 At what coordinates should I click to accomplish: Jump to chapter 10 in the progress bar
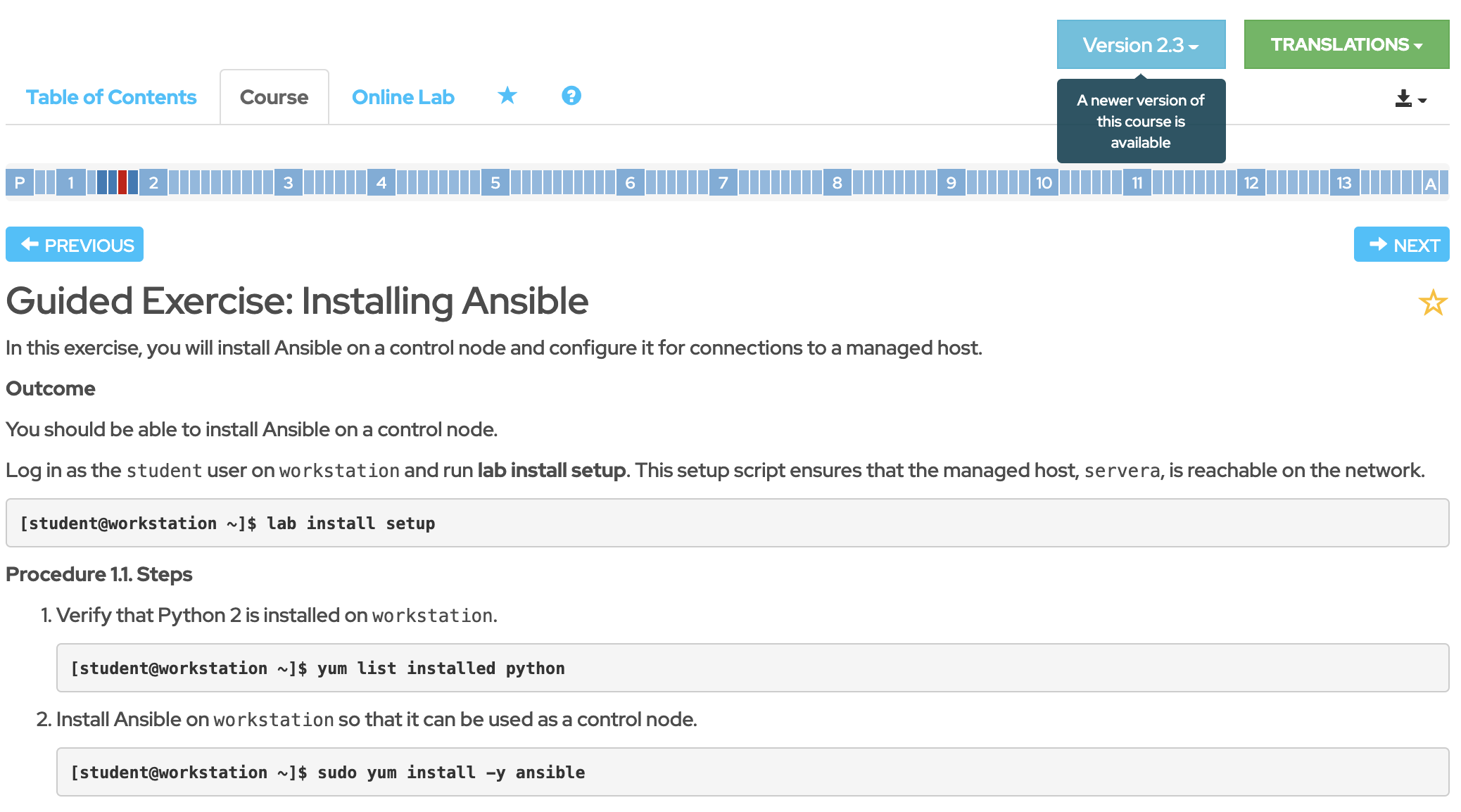point(1044,183)
